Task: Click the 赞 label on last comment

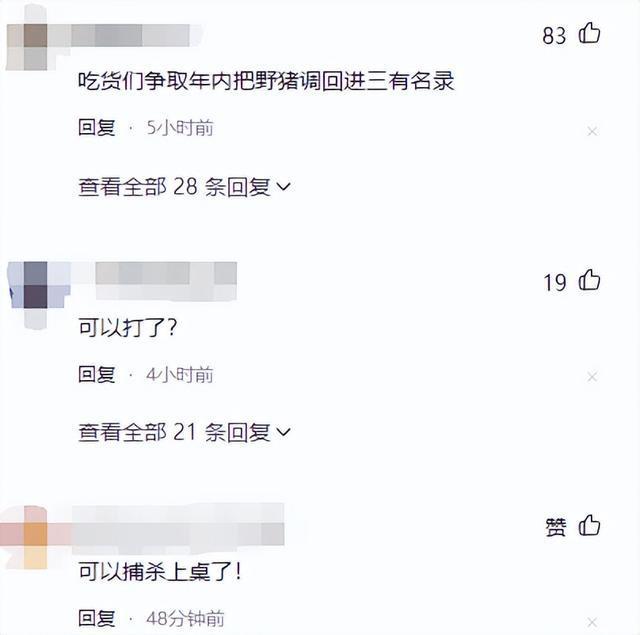Action: (556, 527)
